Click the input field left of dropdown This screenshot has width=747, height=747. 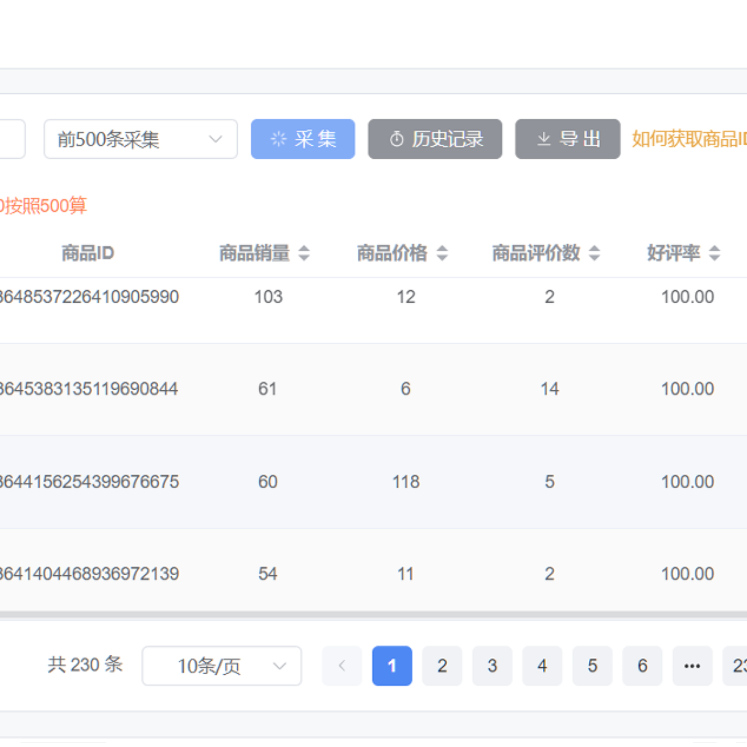[x=12, y=139]
